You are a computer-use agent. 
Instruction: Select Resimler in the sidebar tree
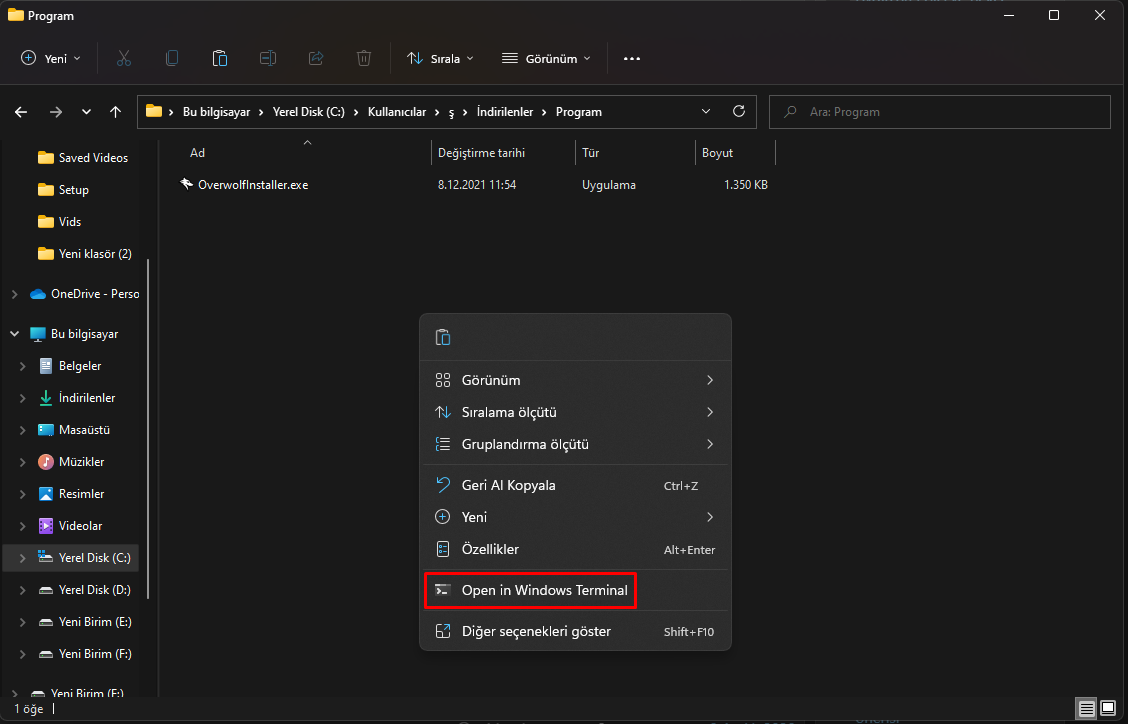[71, 494]
